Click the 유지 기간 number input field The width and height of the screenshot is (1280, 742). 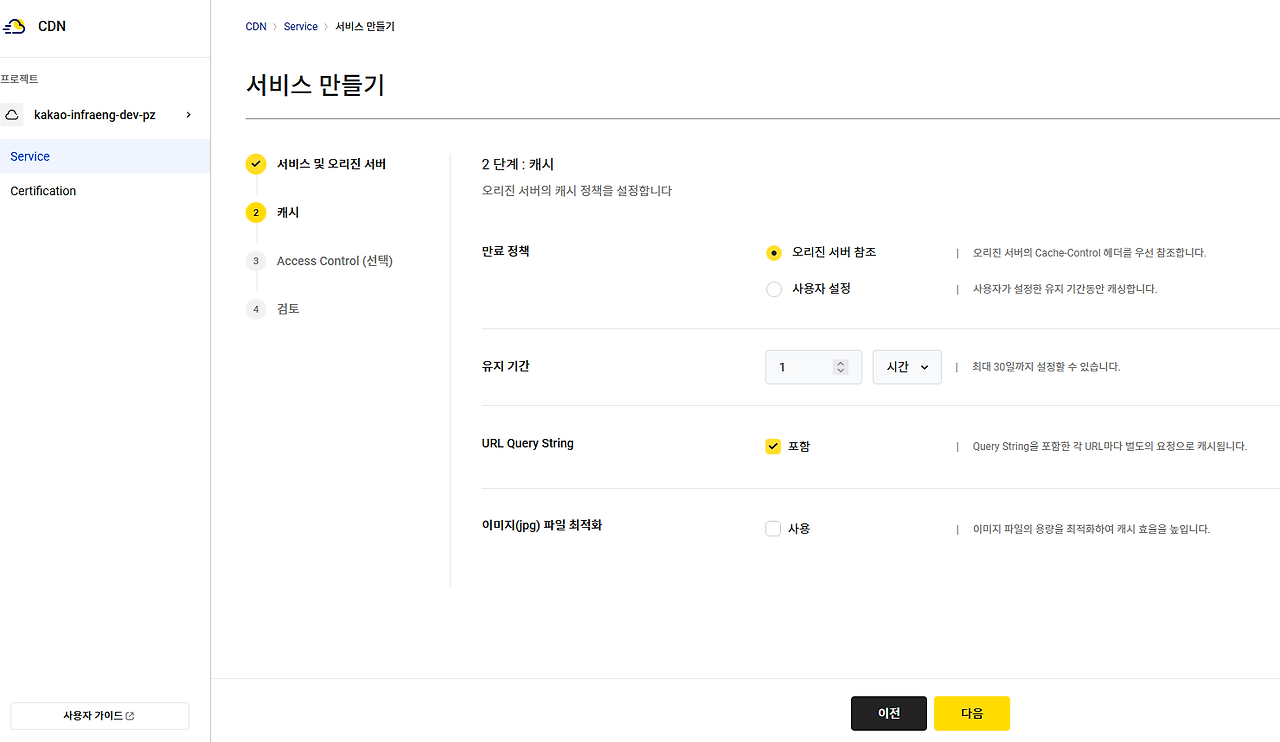pos(800,367)
